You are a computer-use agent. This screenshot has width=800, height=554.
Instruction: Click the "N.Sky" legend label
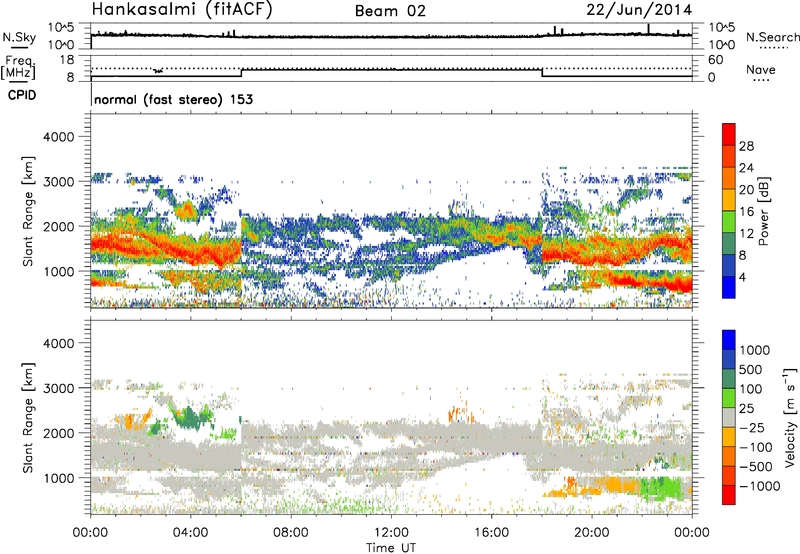(x=19, y=37)
